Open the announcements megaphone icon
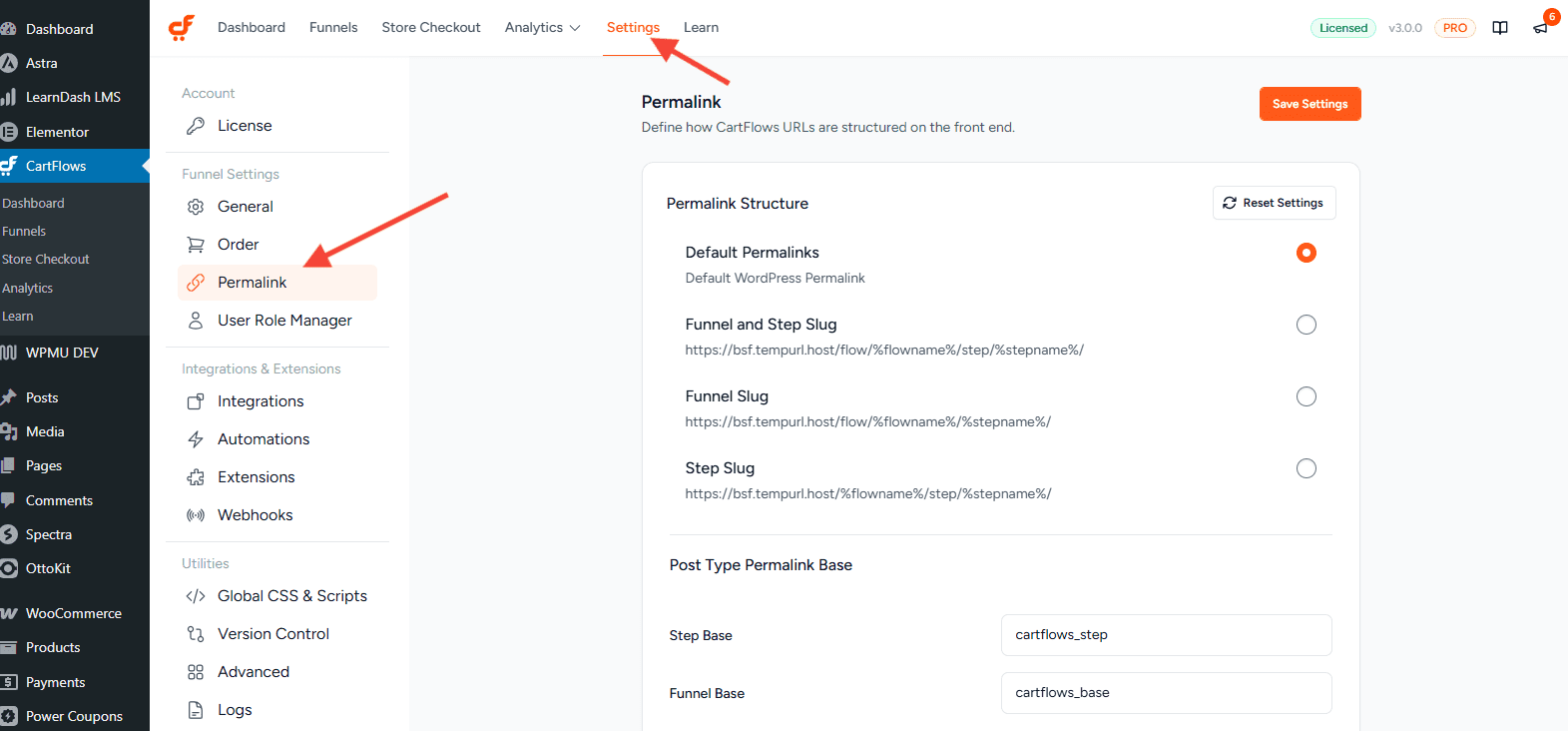 point(1540,28)
